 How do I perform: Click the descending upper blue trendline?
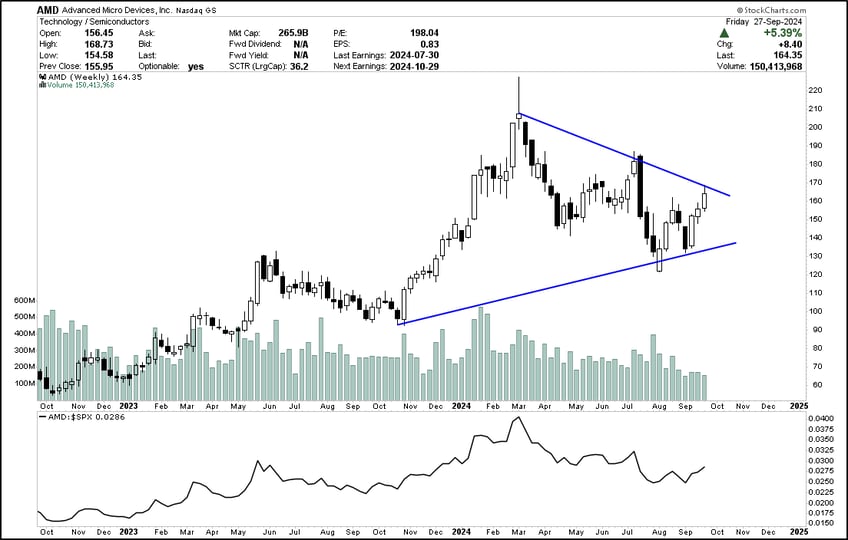(x=625, y=155)
